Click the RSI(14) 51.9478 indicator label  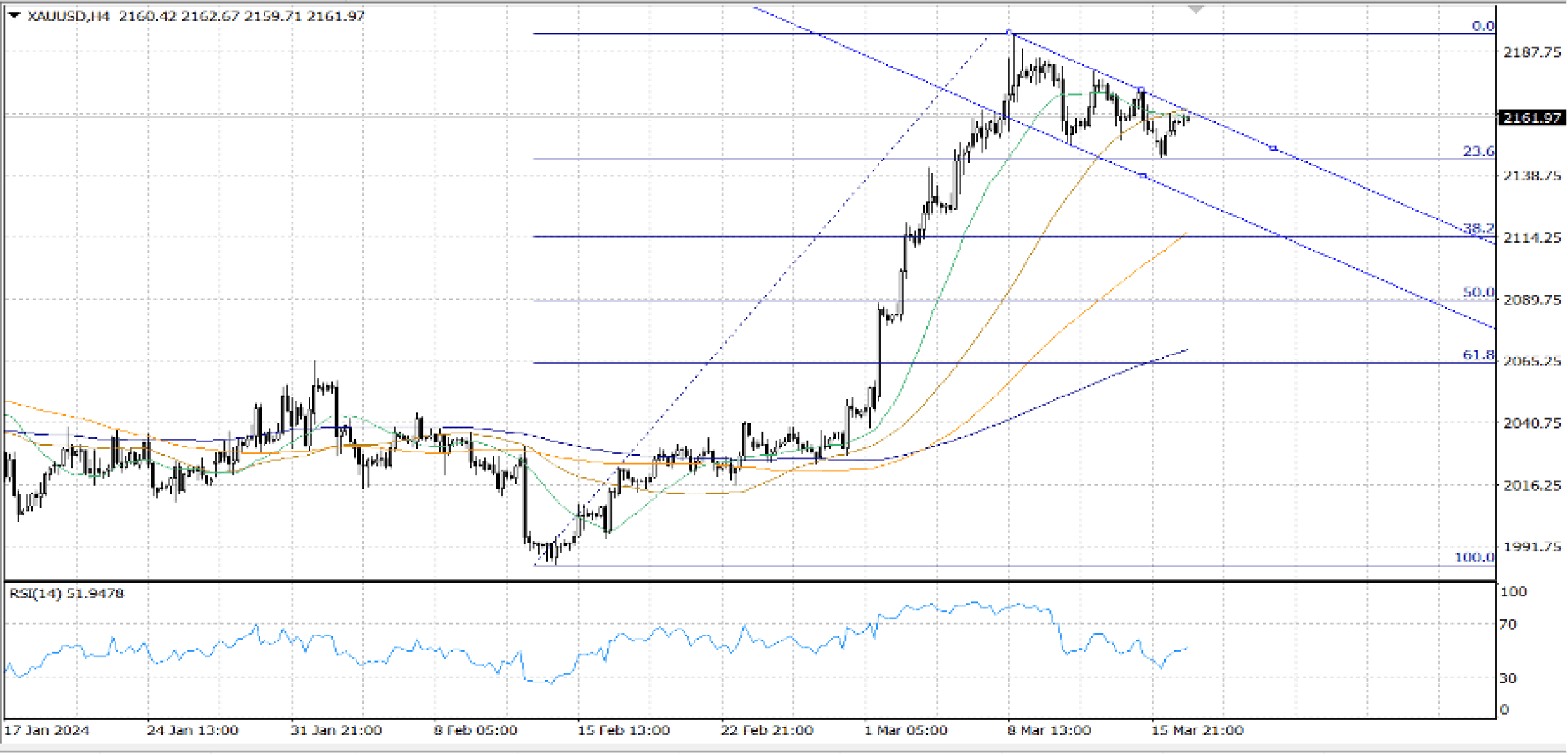66,593
